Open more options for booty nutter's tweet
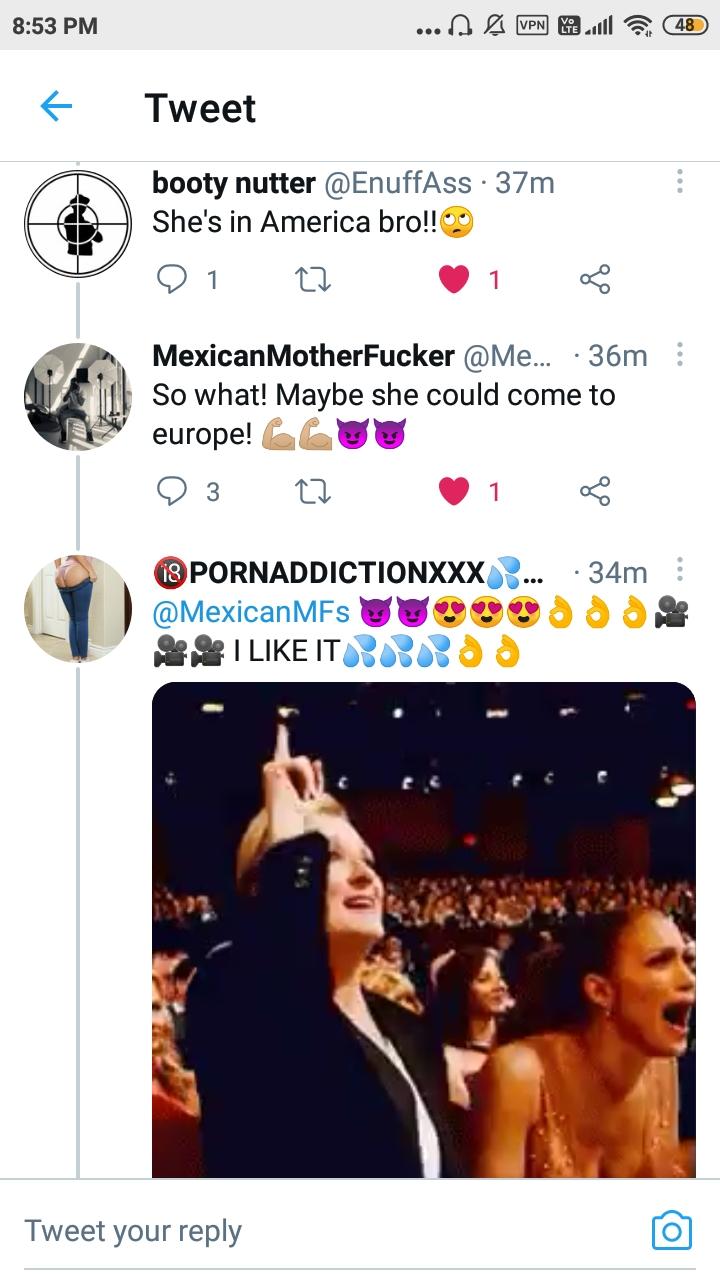The height and width of the screenshot is (1280, 720). 679,182
